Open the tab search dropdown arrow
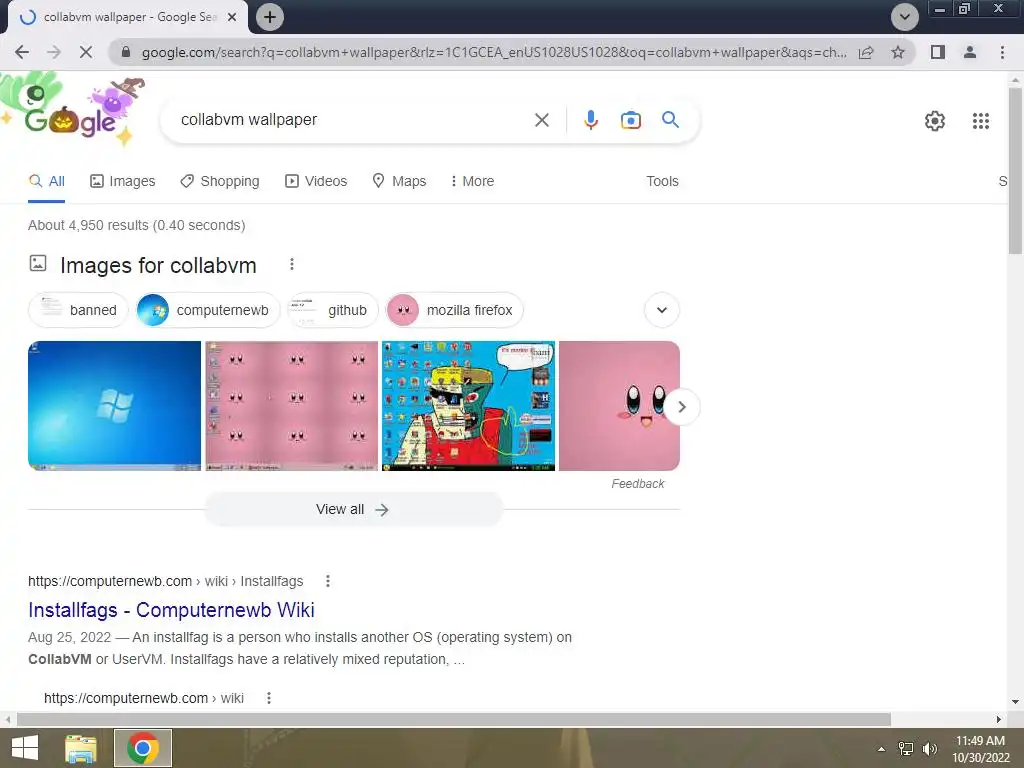Viewport: 1024px width, 768px height. click(904, 17)
